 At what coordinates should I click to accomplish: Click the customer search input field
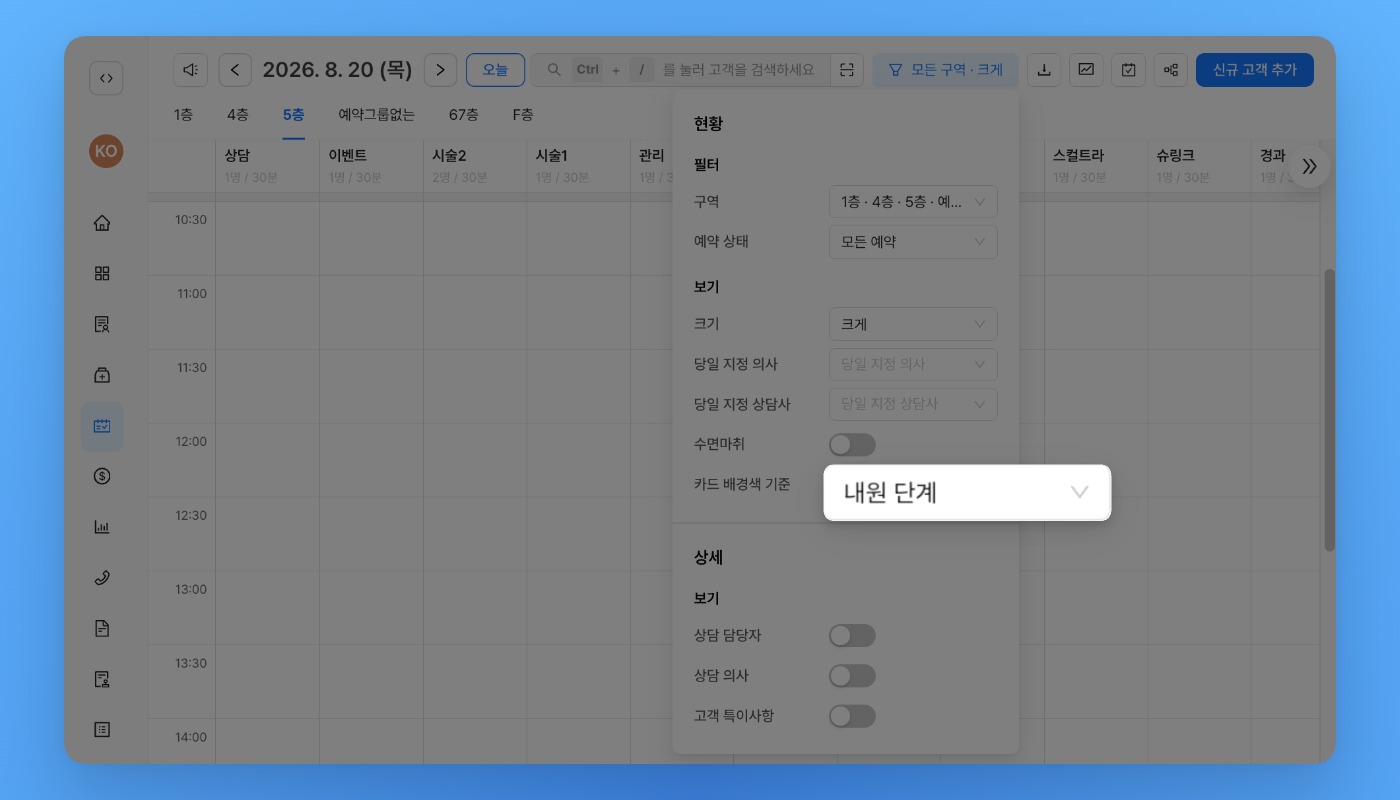680,70
